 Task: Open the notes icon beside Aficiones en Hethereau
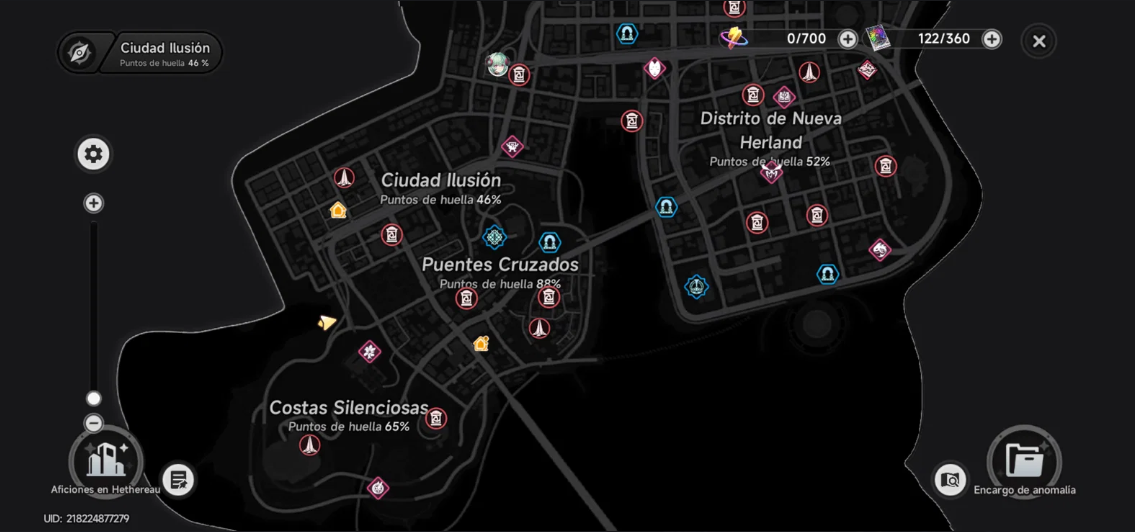click(x=178, y=479)
